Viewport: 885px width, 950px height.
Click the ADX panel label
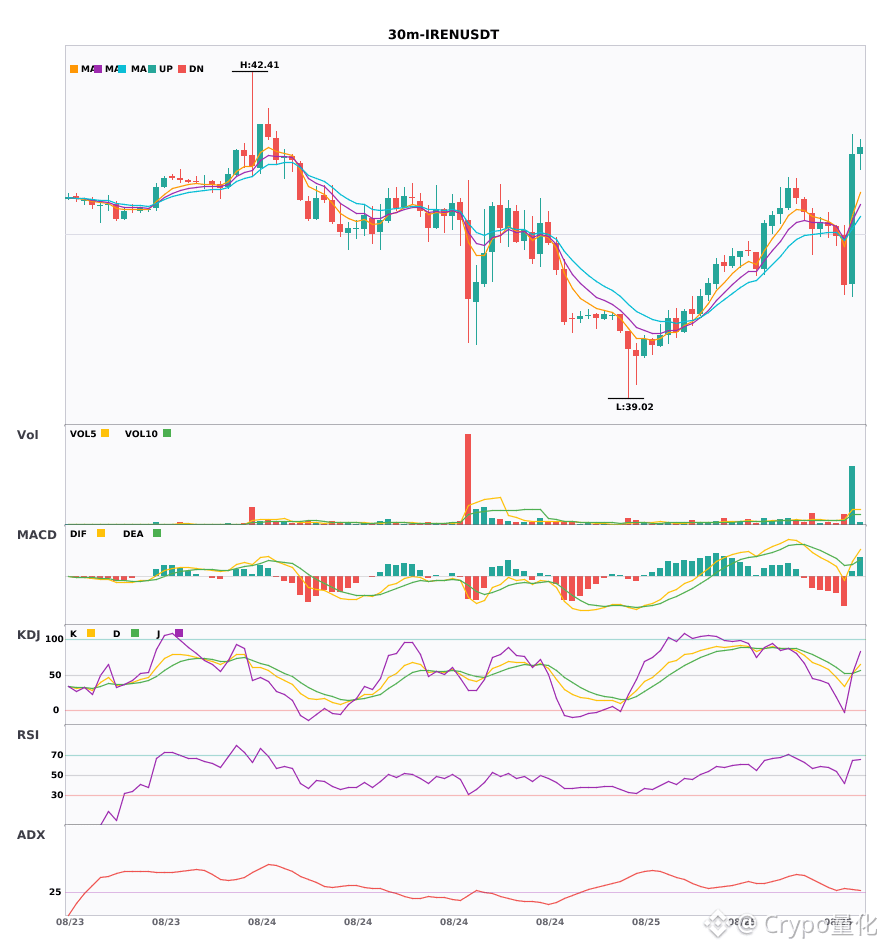pos(31,835)
